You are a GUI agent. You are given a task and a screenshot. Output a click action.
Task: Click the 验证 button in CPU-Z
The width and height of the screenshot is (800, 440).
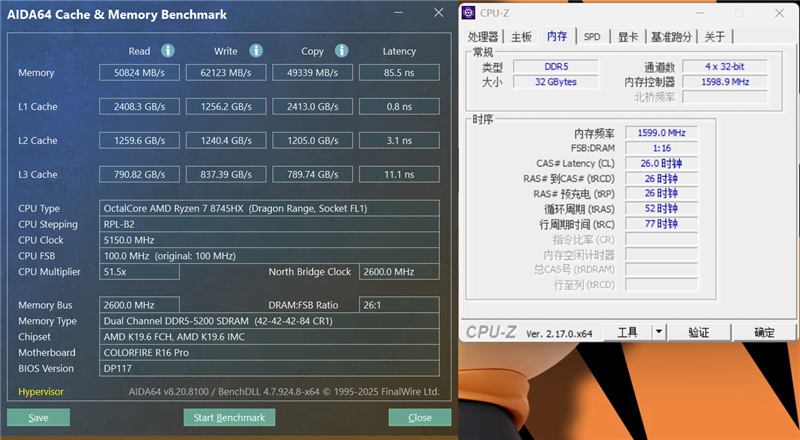point(698,332)
